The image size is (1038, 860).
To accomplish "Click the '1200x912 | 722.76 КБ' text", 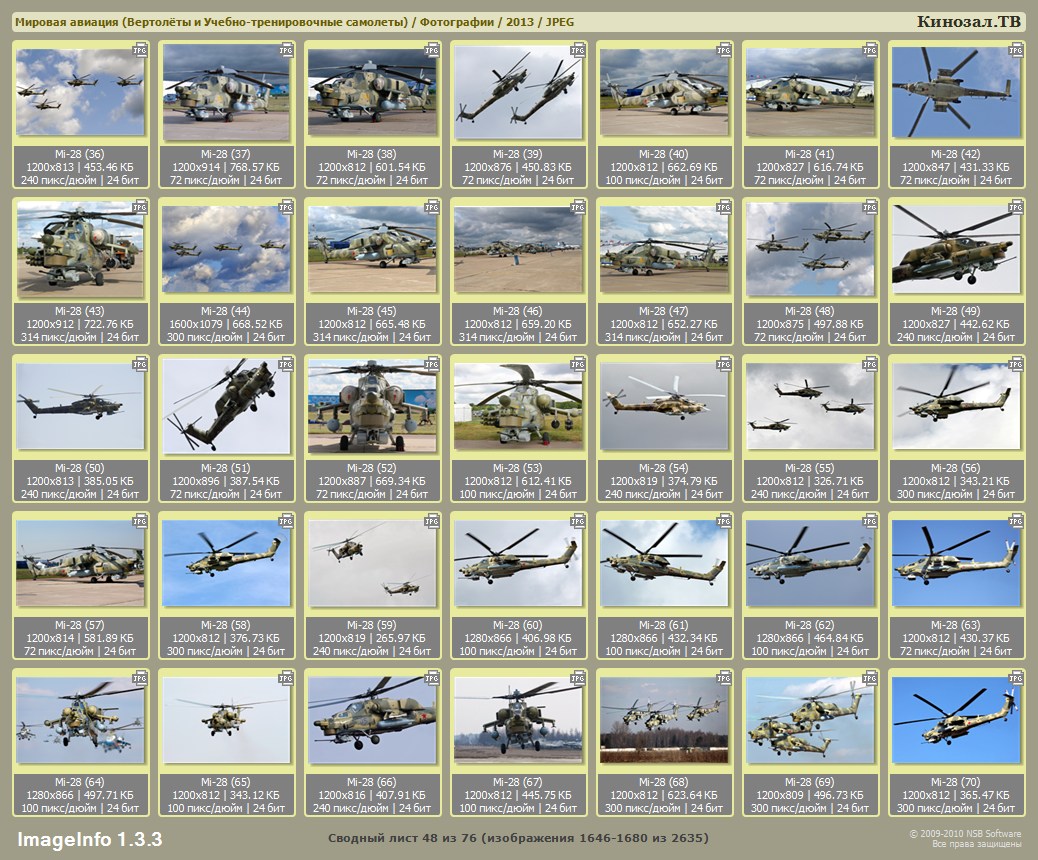I will pos(80,324).
